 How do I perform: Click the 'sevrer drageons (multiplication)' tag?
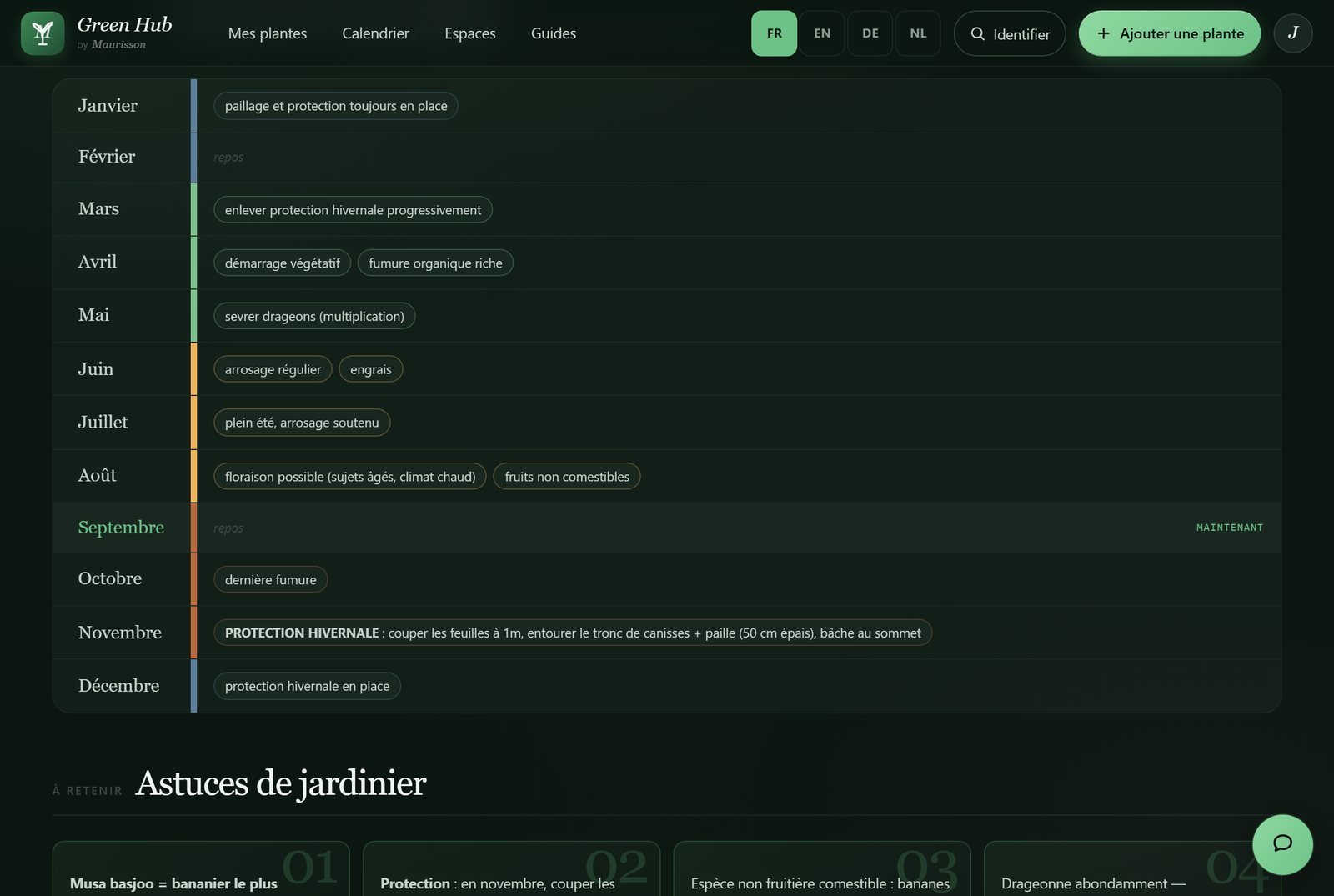314,317
